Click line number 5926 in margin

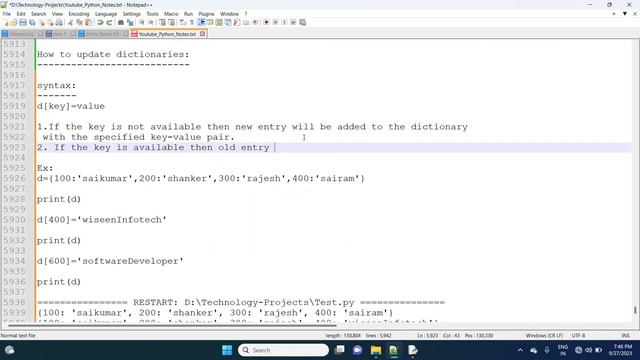point(14,178)
